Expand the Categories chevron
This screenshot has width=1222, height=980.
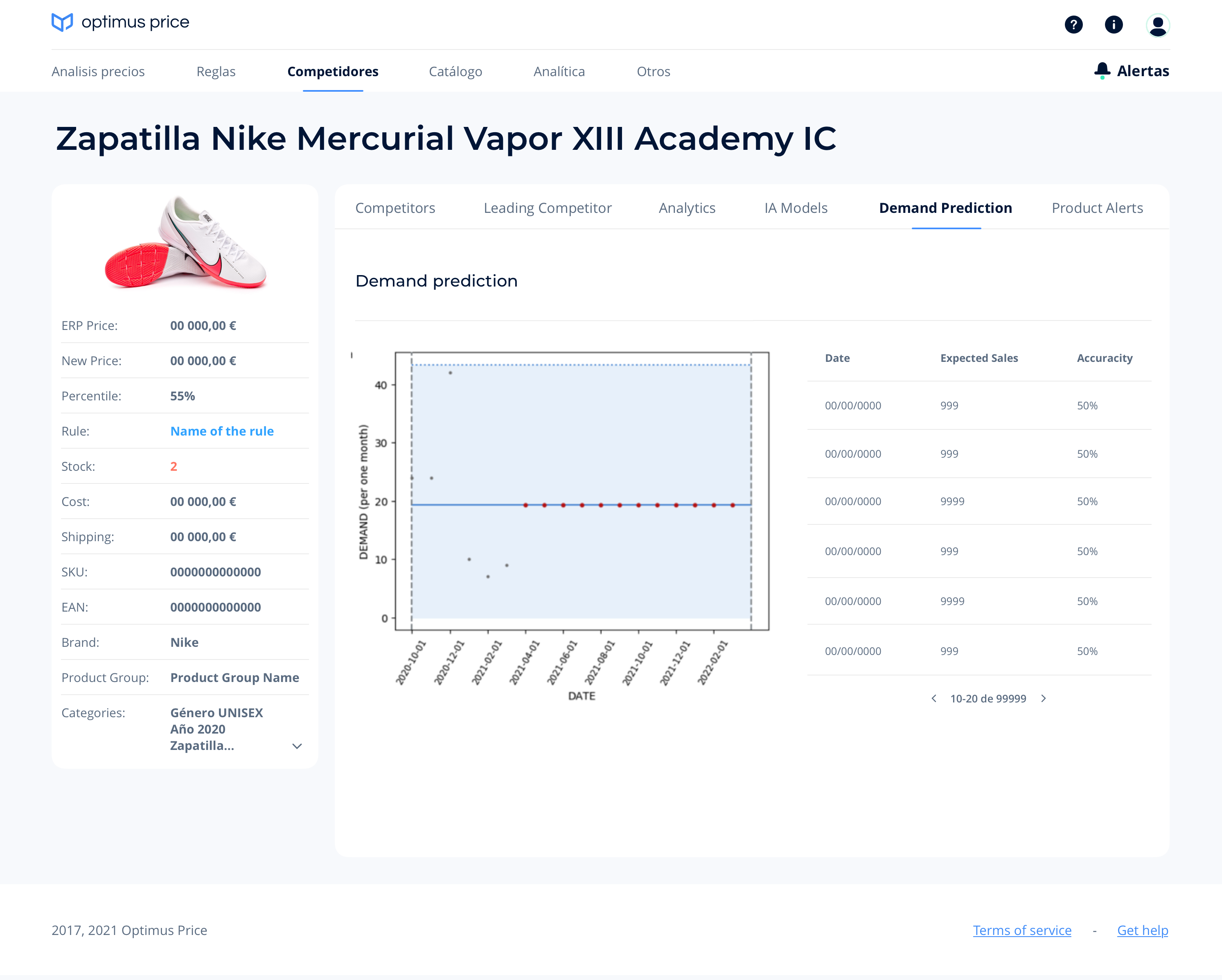coord(296,746)
